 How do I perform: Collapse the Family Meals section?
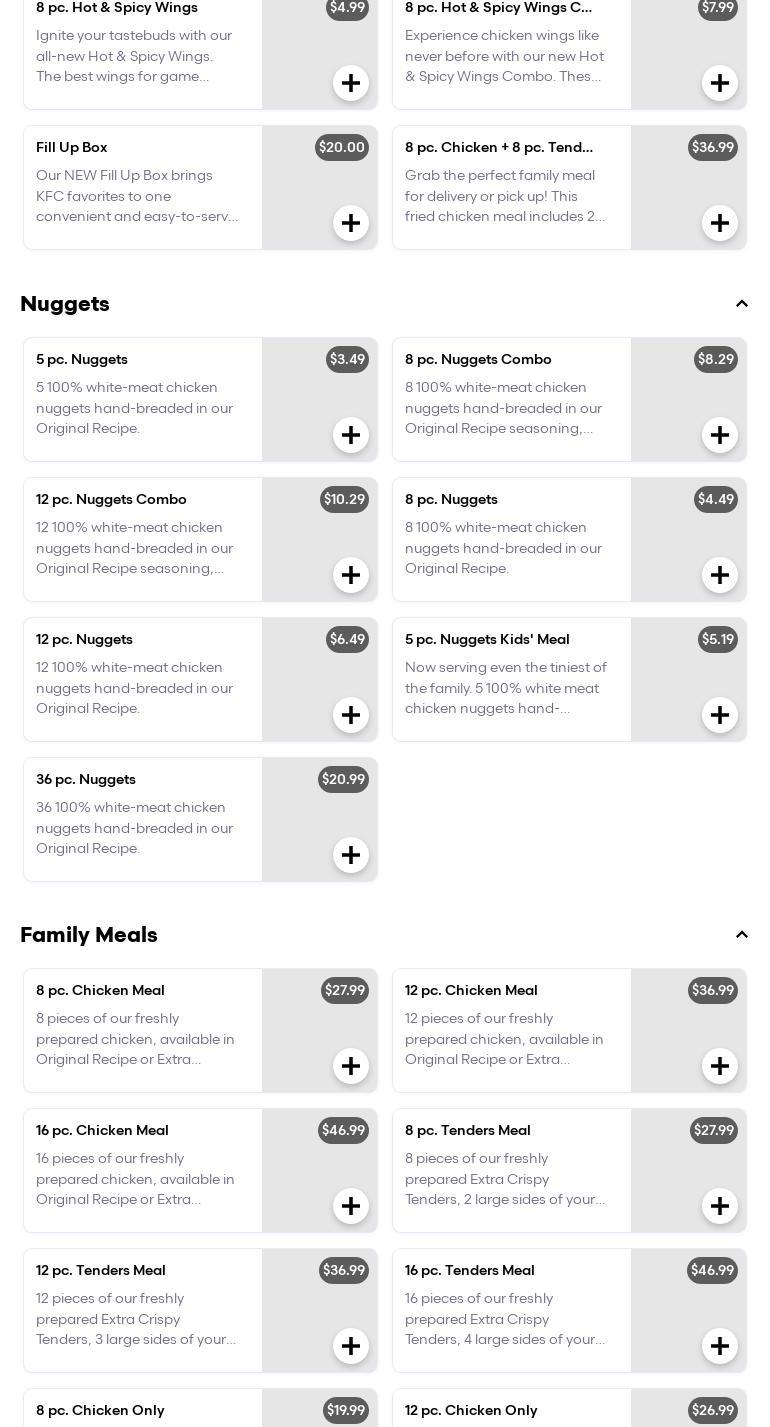(x=742, y=935)
